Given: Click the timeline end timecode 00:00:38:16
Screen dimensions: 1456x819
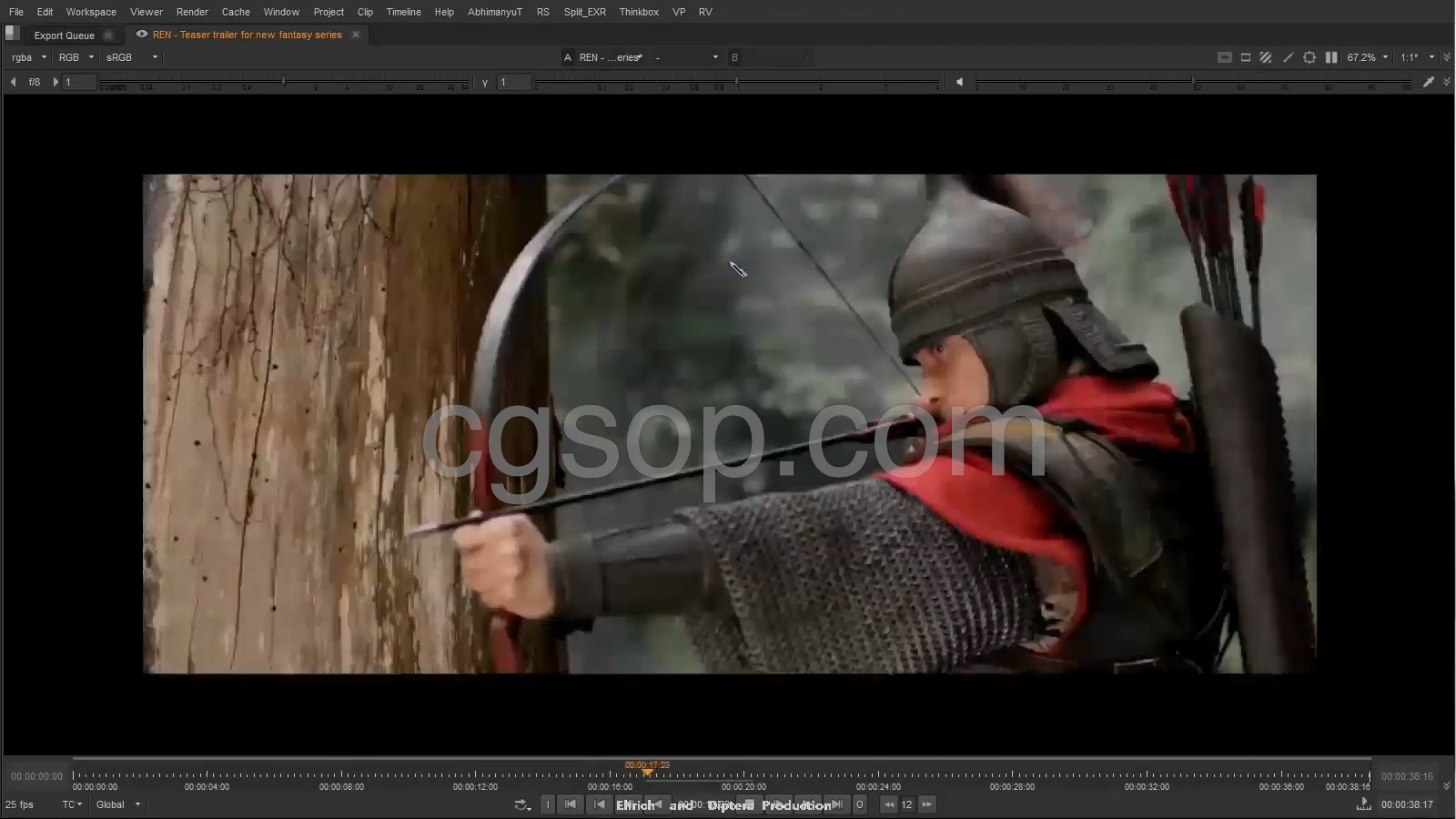Looking at the screenshot, I should 1407,776.
